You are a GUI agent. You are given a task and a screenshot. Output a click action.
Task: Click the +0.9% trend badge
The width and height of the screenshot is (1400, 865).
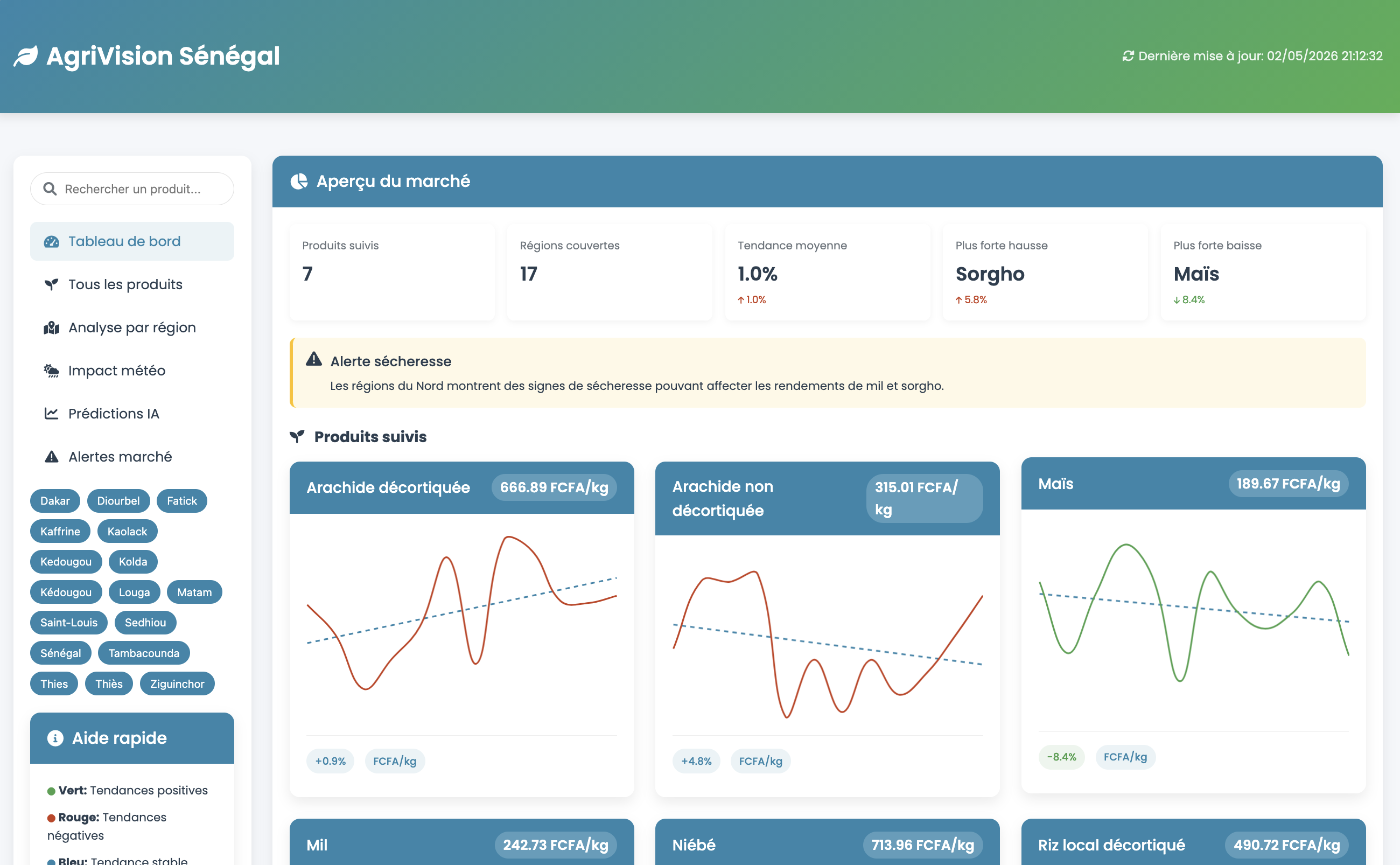point(331,761)
